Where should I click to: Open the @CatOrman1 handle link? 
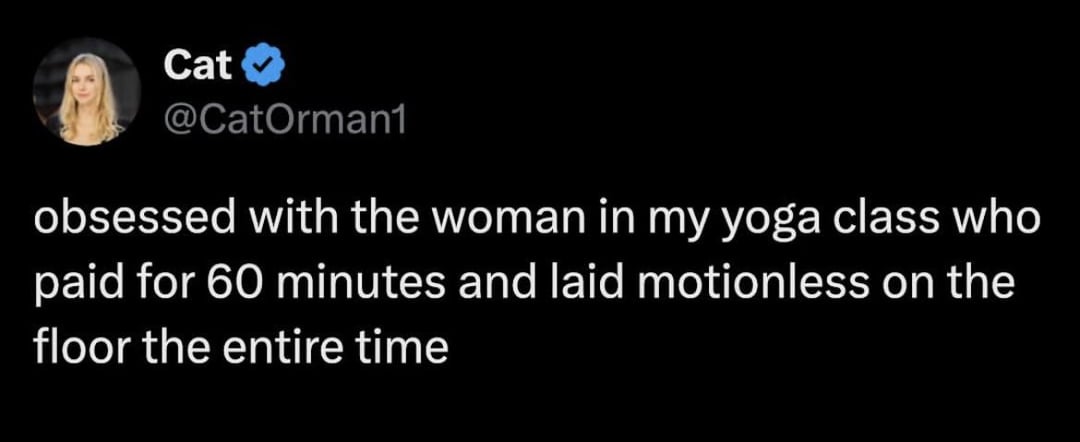pos(284,123)
